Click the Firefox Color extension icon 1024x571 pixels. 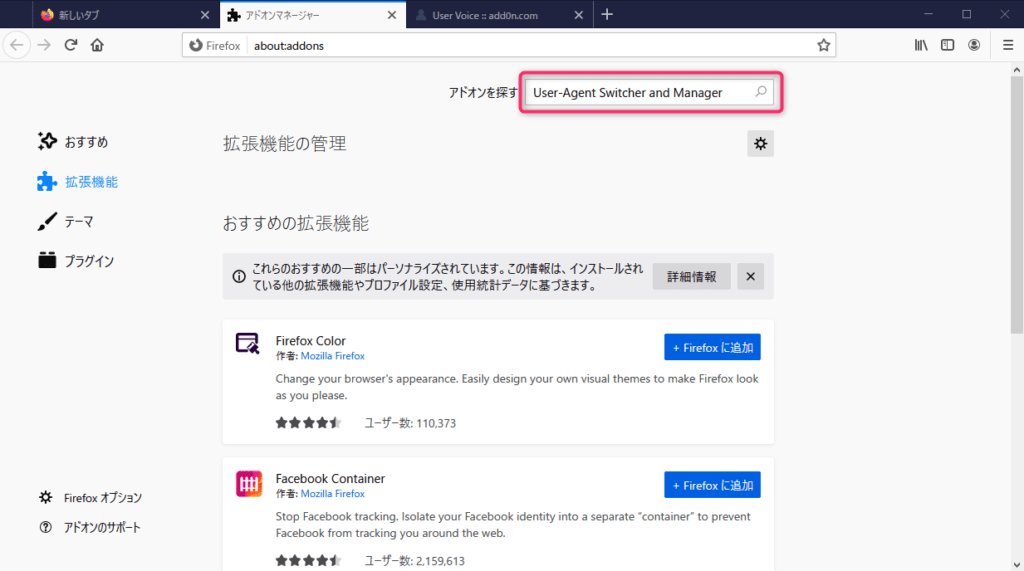pyautogui.click(x=248, y=343)
